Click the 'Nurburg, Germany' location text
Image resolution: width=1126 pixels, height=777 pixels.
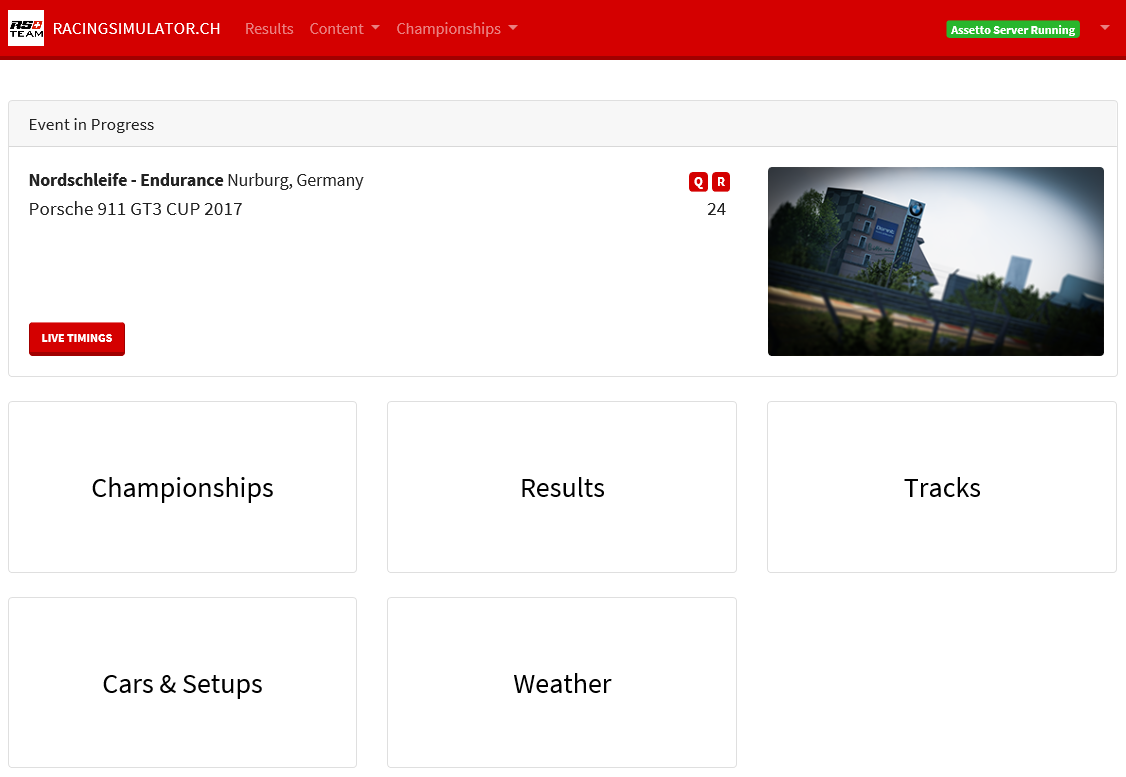point(295,180)
